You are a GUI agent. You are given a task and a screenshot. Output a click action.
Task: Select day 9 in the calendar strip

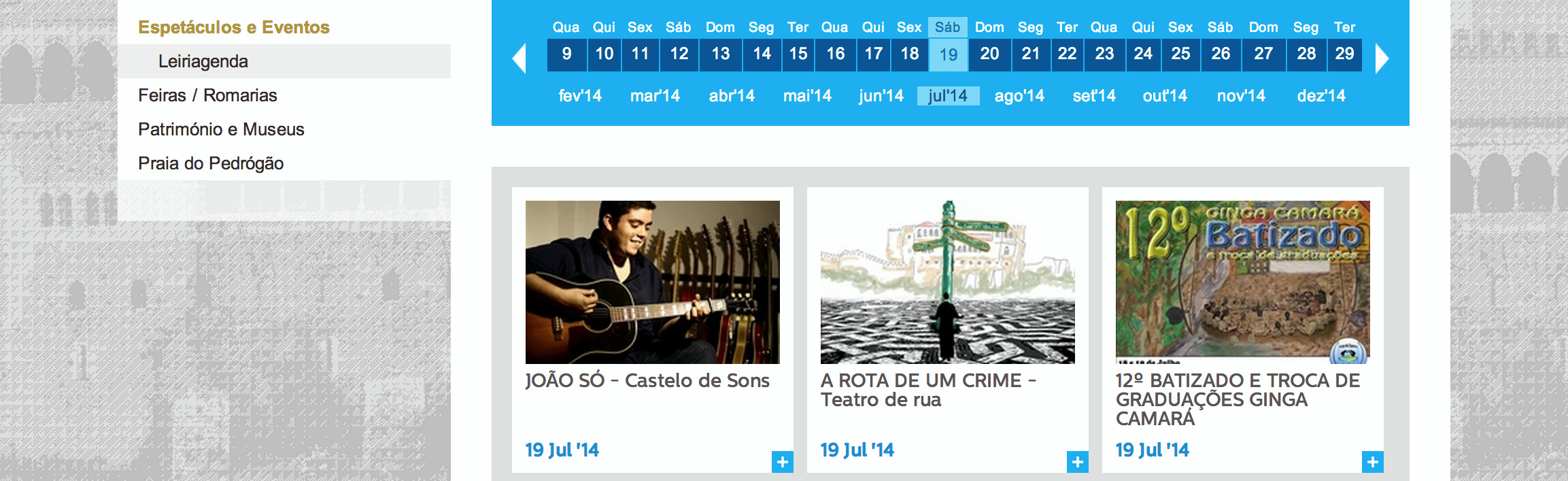[566, 54]
